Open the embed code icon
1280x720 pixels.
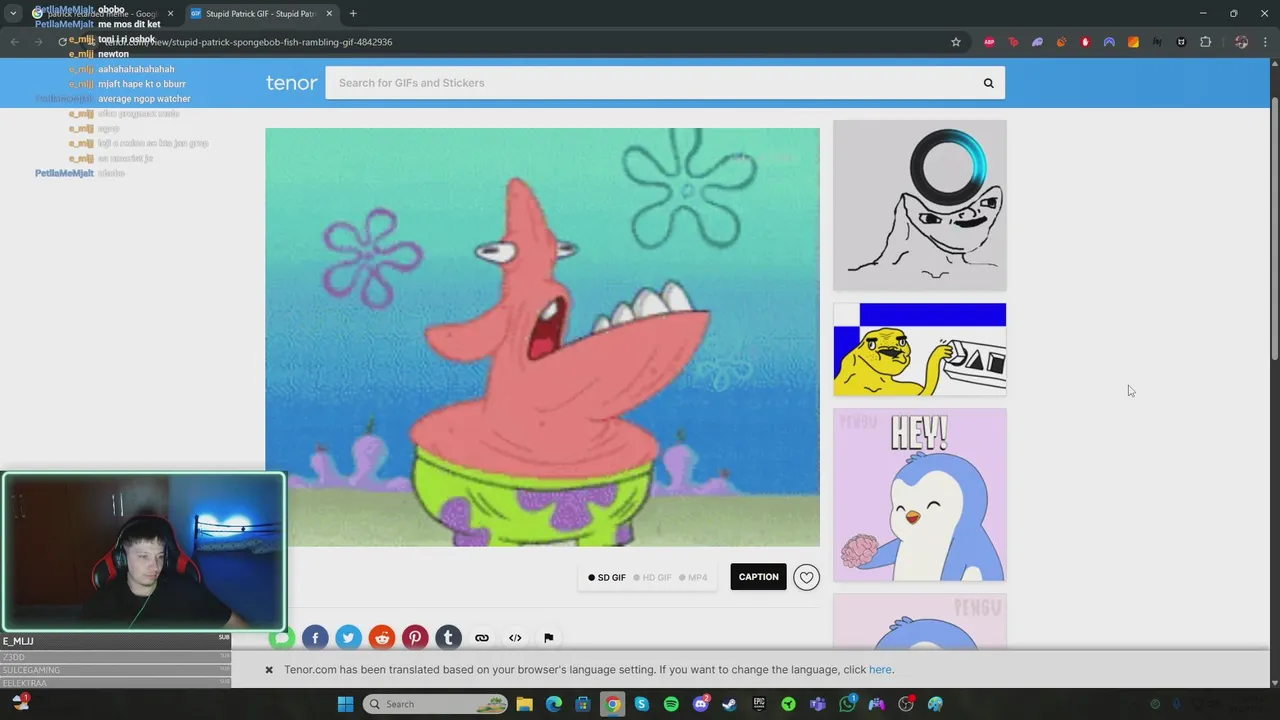pos(515,638)
